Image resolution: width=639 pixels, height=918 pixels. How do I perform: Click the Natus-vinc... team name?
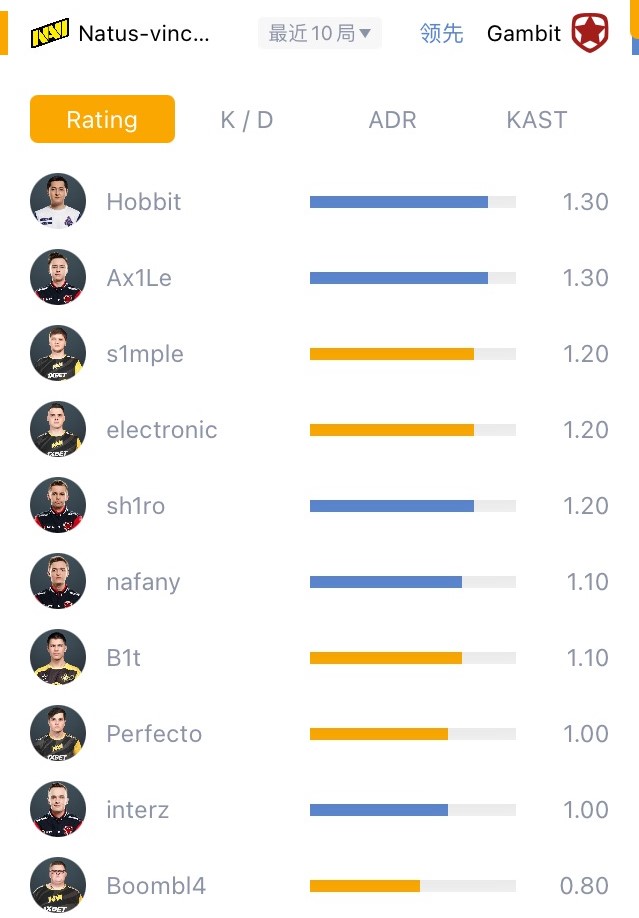tap(143, 33)
